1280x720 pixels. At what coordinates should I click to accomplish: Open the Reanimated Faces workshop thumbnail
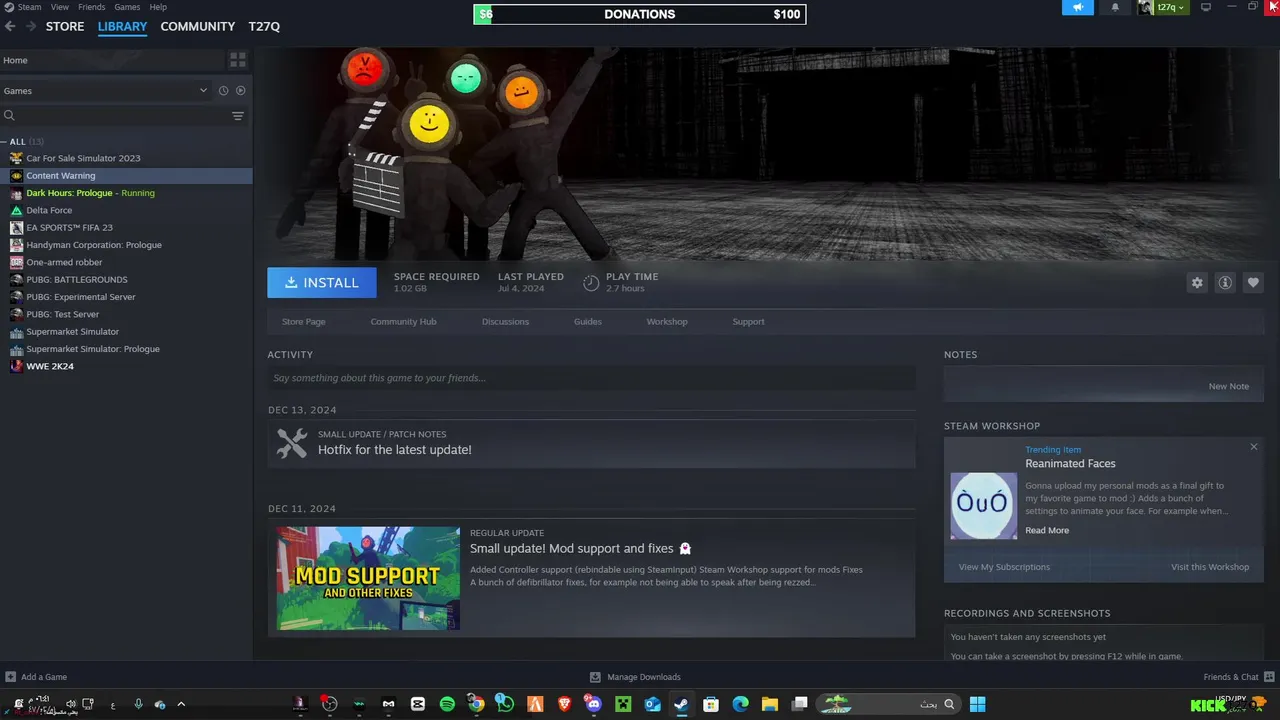pos(983,505)
